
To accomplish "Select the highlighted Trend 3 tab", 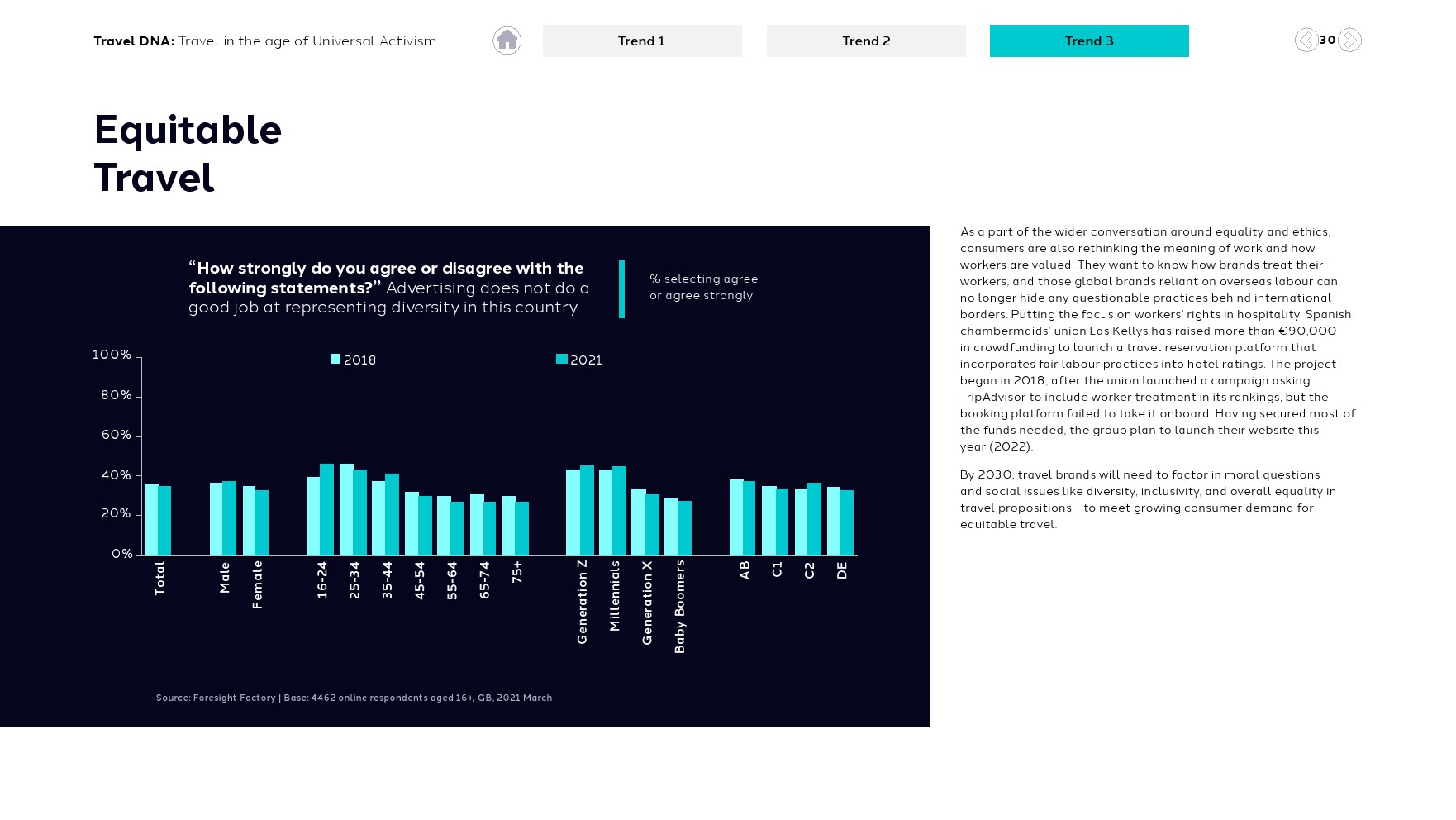I will 1089,41.
